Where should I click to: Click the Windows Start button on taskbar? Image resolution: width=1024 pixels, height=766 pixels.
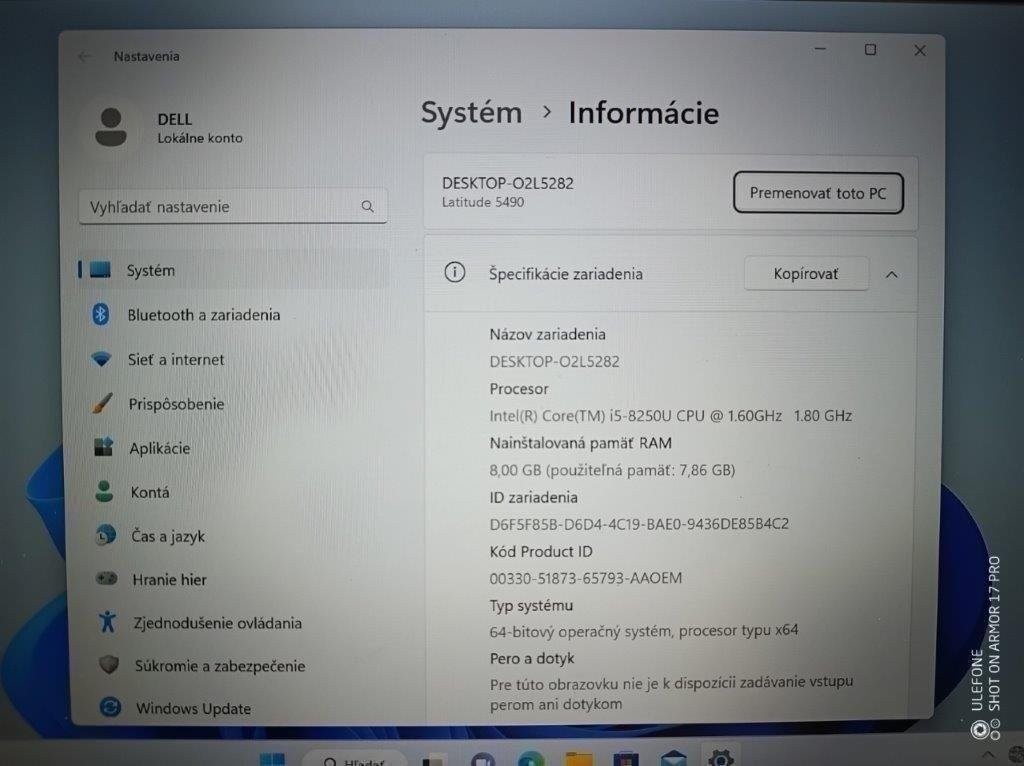pos(273,758)
